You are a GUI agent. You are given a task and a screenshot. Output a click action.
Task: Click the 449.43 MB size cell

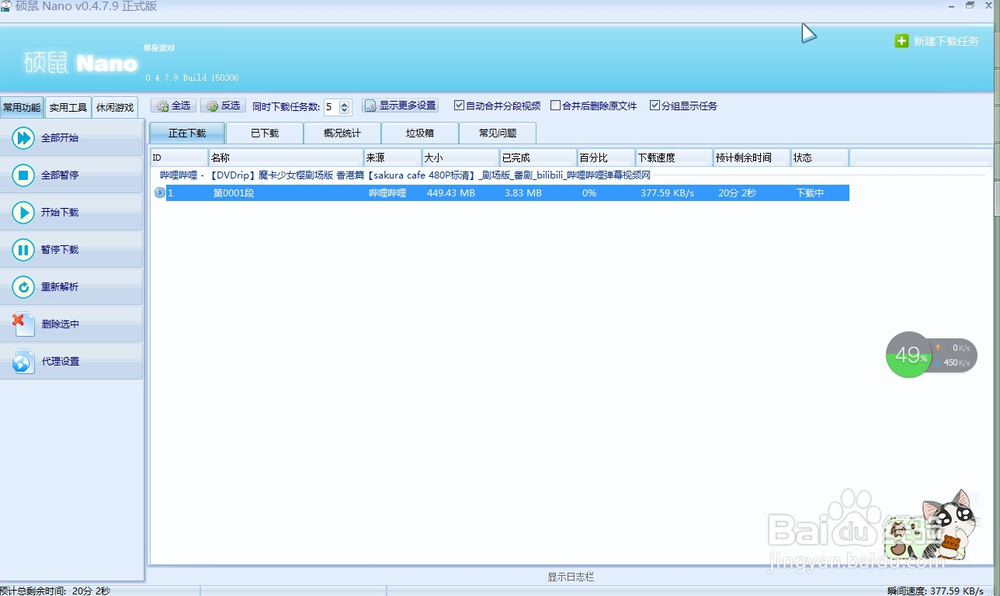click(x=451, y=193)
